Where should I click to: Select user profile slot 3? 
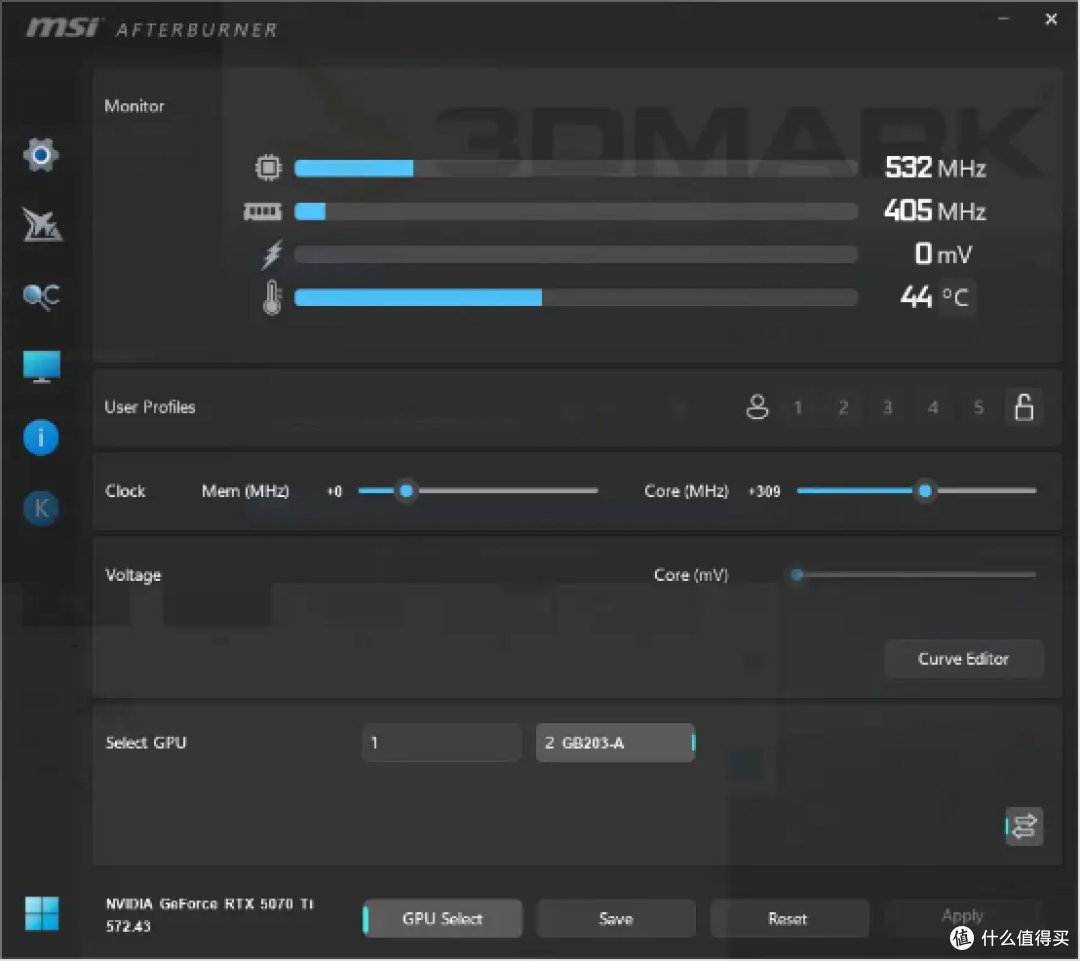888,407
